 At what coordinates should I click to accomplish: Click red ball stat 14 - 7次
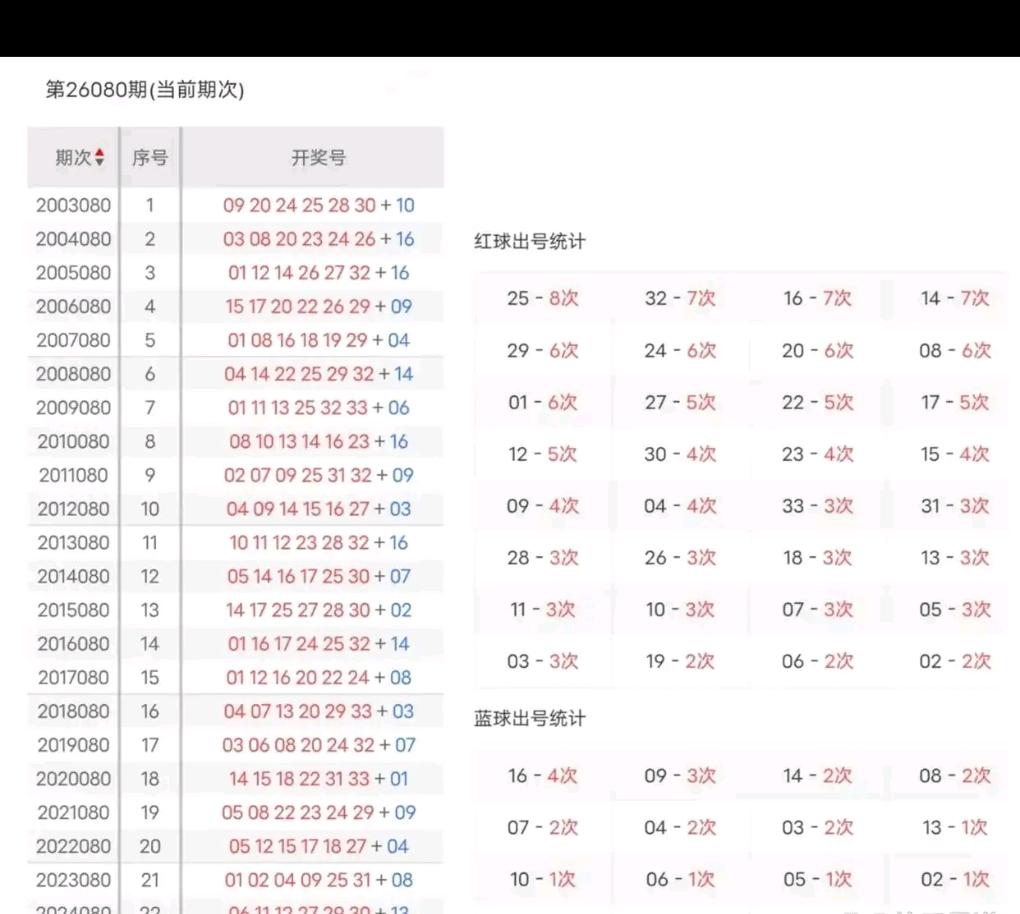coord(955,299)
